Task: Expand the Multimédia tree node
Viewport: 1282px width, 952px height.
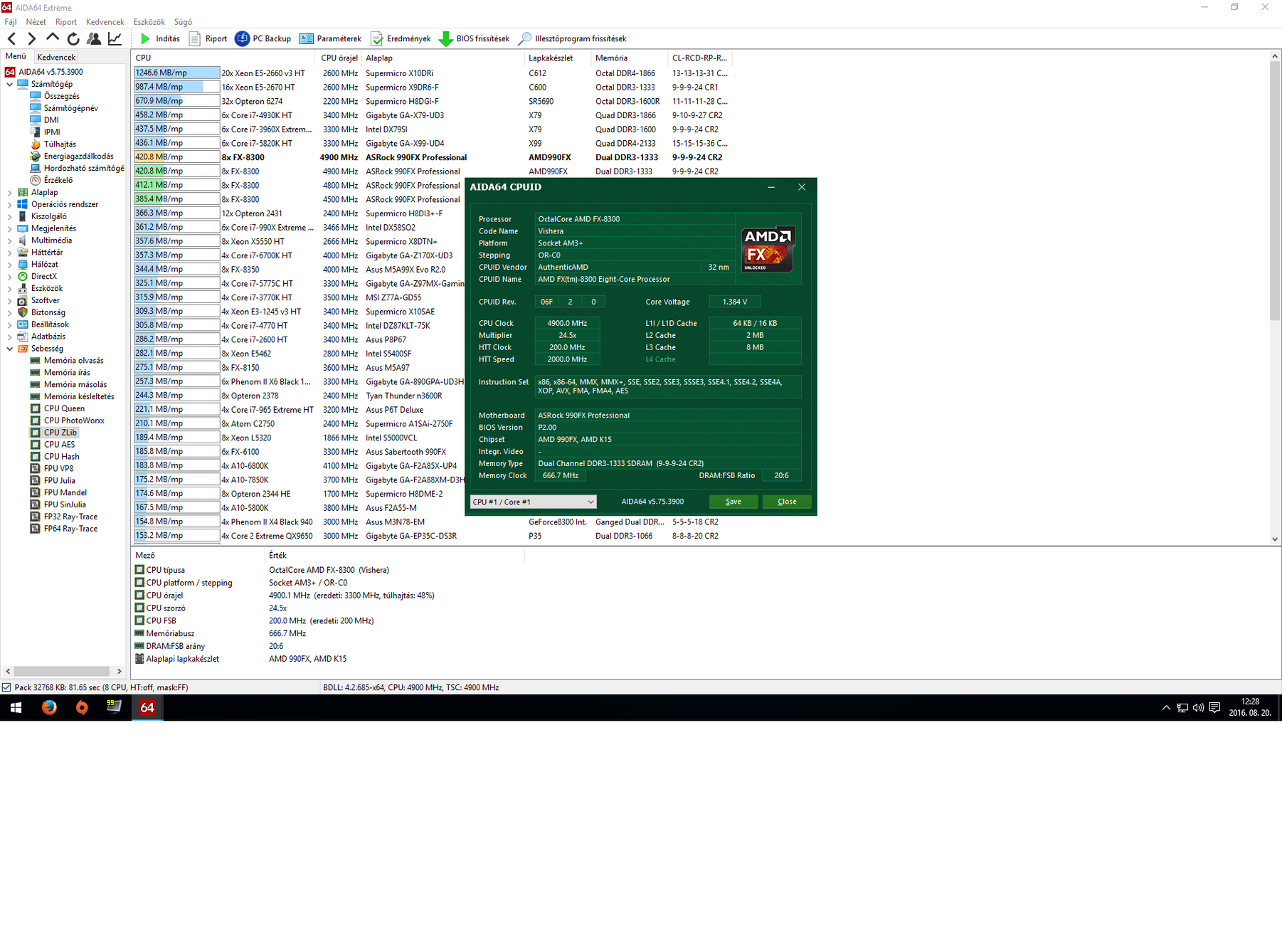Action: (9, 240)
